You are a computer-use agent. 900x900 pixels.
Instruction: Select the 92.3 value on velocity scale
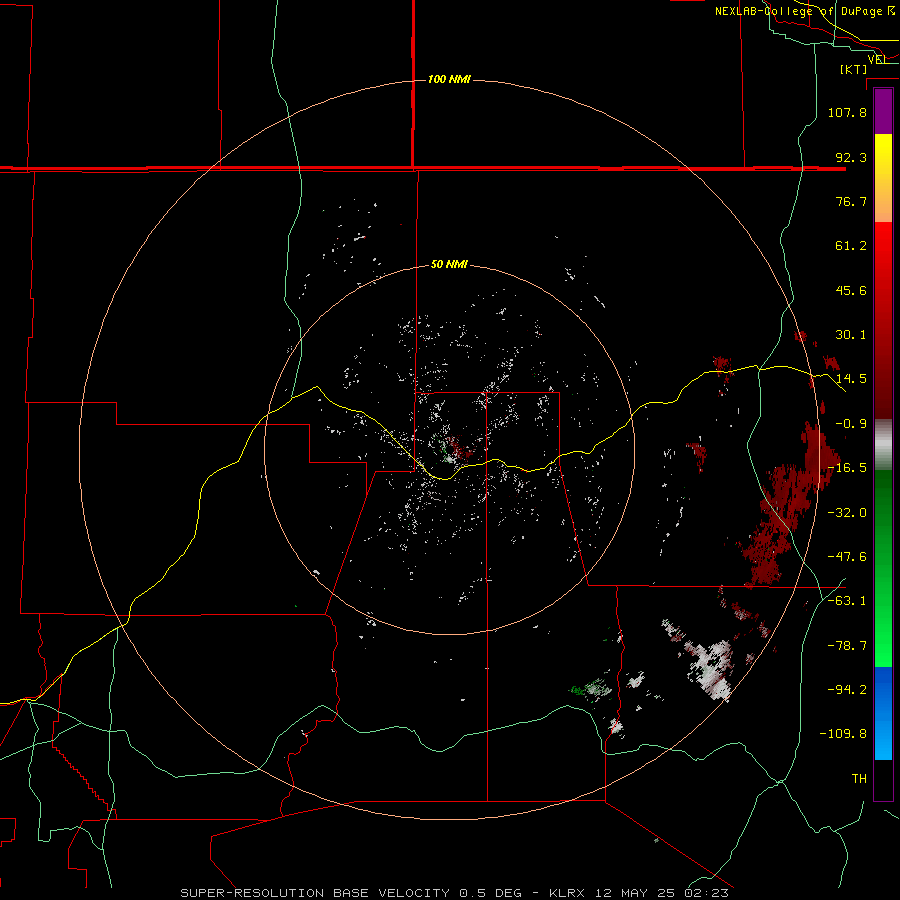pyautogui.click(x=851, y=157)
